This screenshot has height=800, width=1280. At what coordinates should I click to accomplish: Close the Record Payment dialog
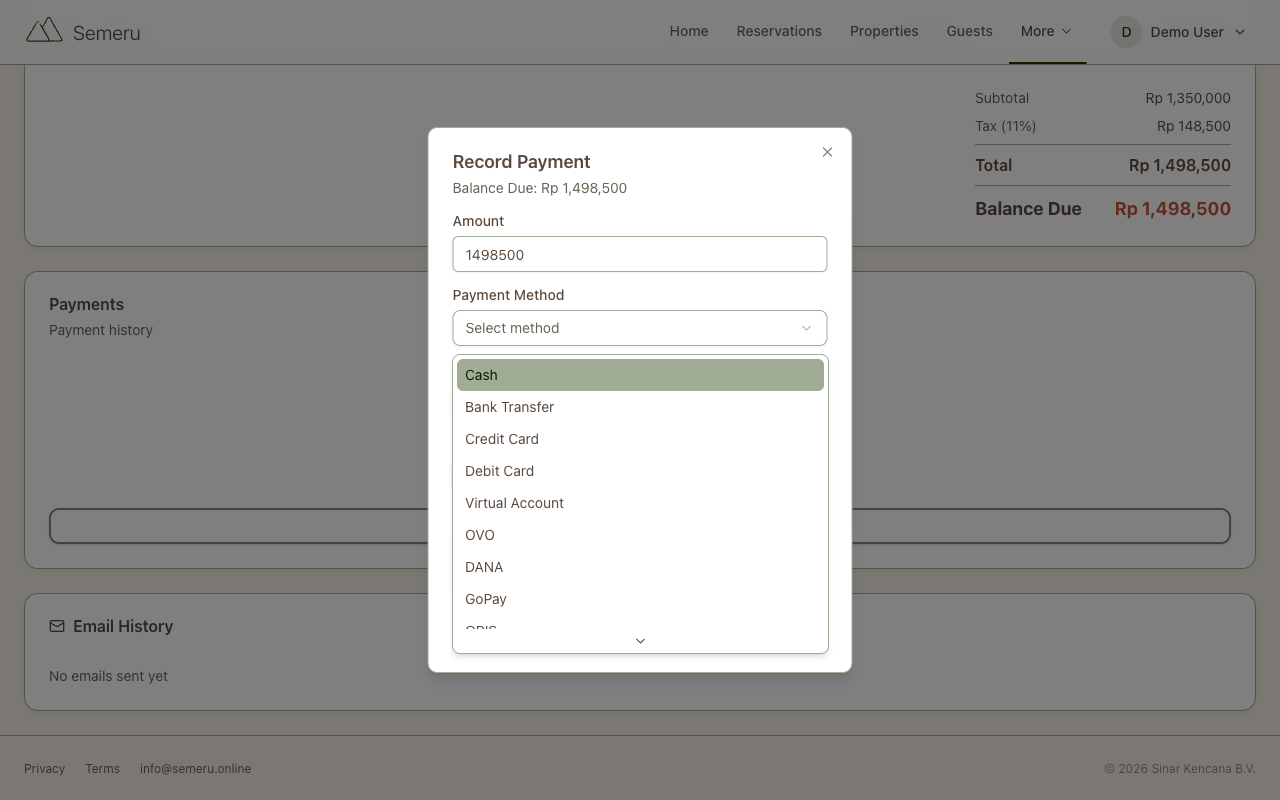coord(827,152)
